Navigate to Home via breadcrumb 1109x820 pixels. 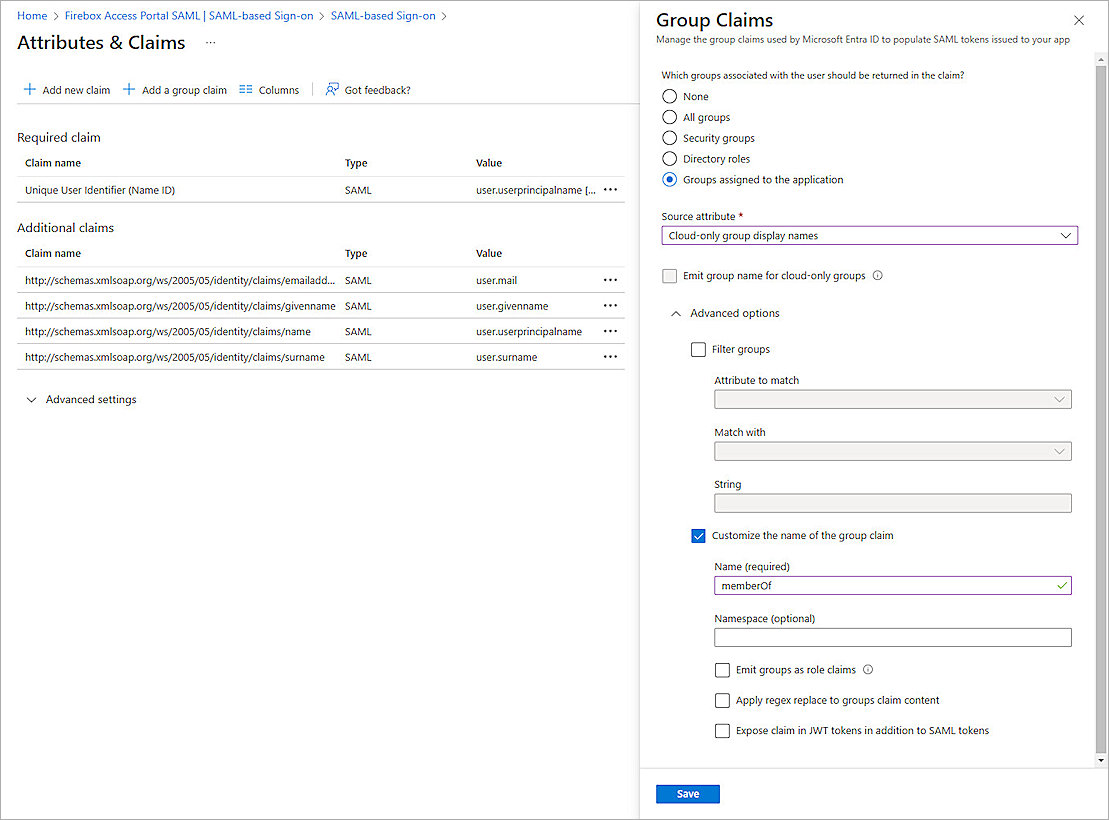[32, 16]
